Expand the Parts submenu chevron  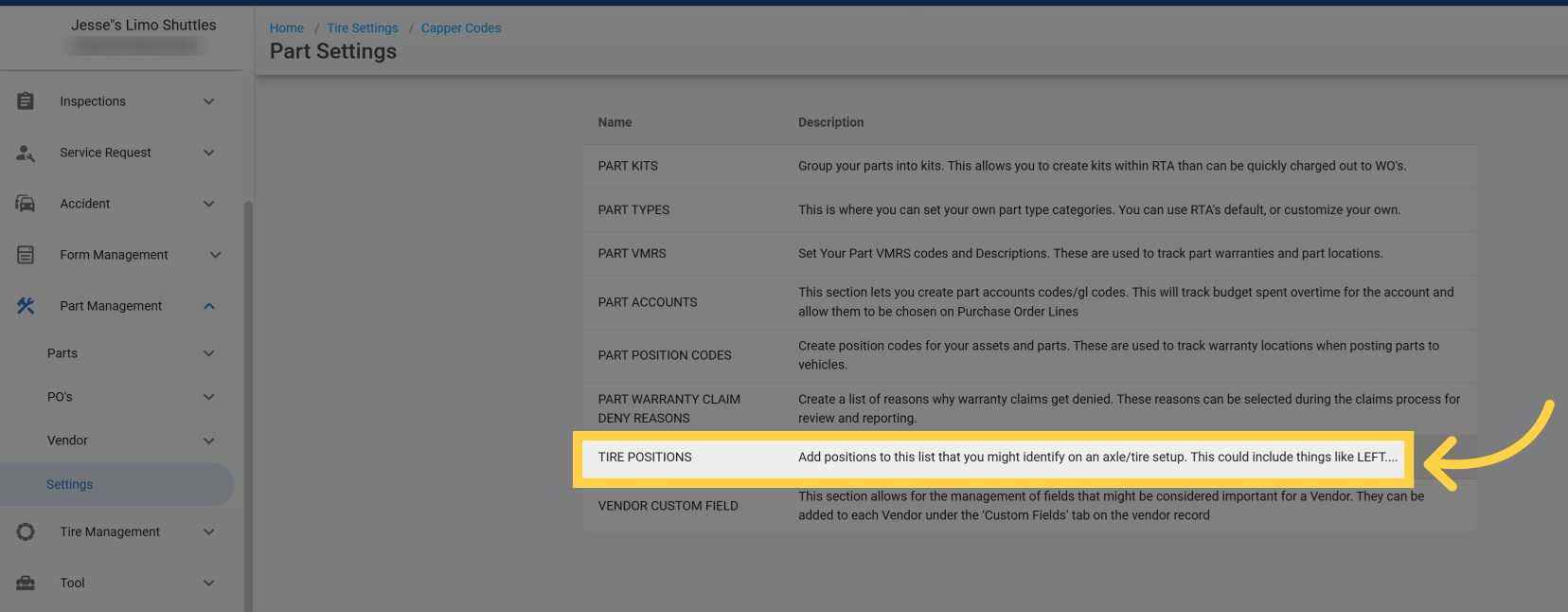209,353
